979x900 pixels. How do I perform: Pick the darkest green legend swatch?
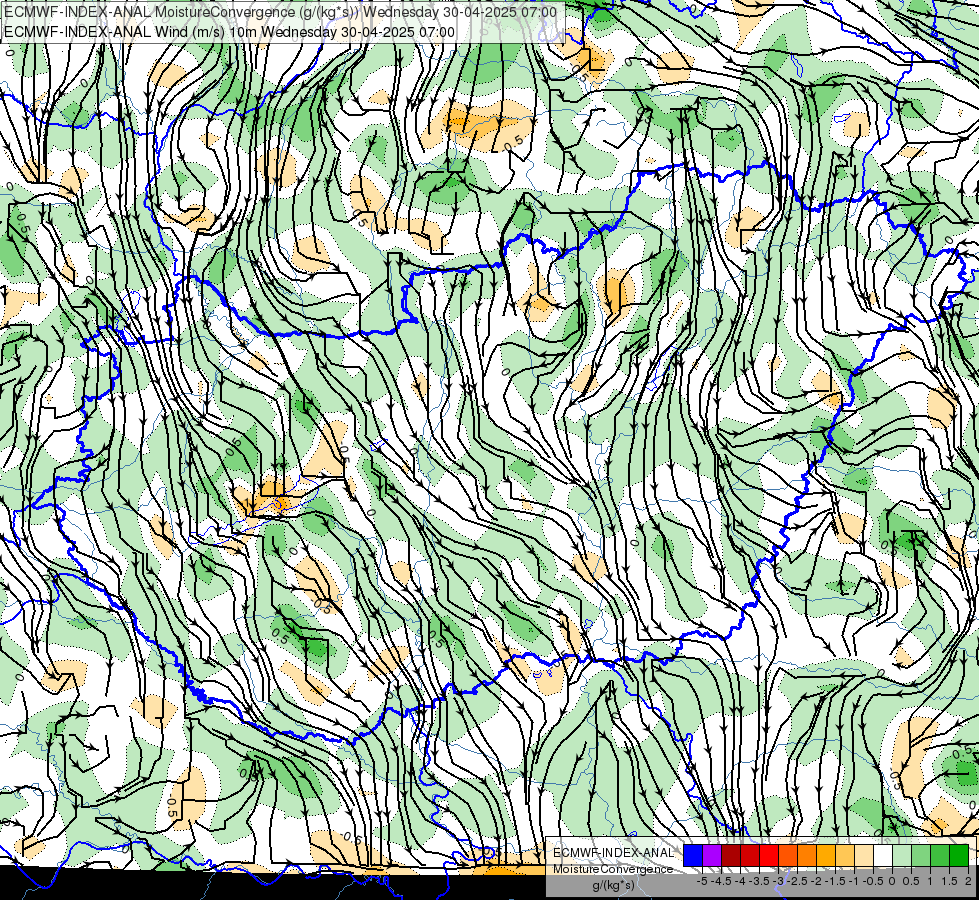(x=959, y=855)
